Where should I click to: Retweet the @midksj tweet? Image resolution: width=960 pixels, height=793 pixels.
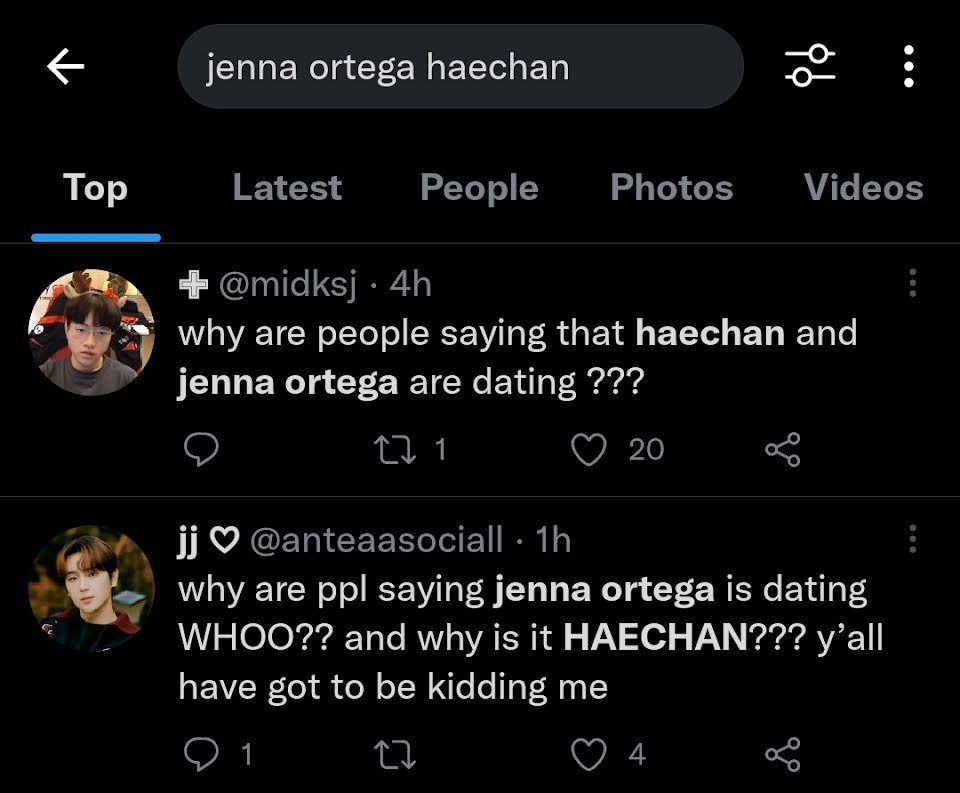pos(392,450)
